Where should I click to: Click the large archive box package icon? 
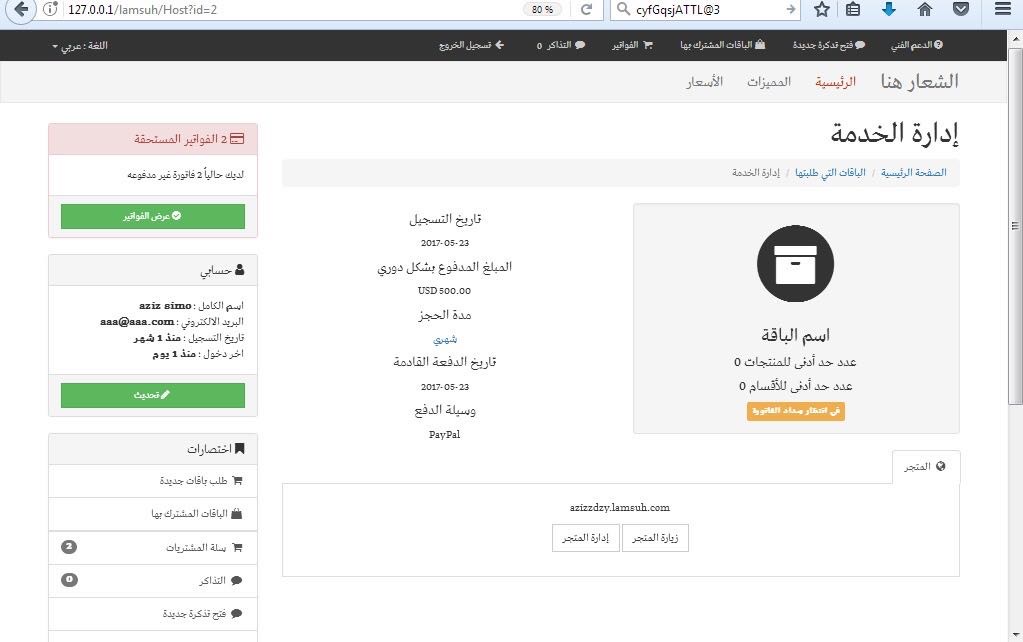tap(795, 264)
